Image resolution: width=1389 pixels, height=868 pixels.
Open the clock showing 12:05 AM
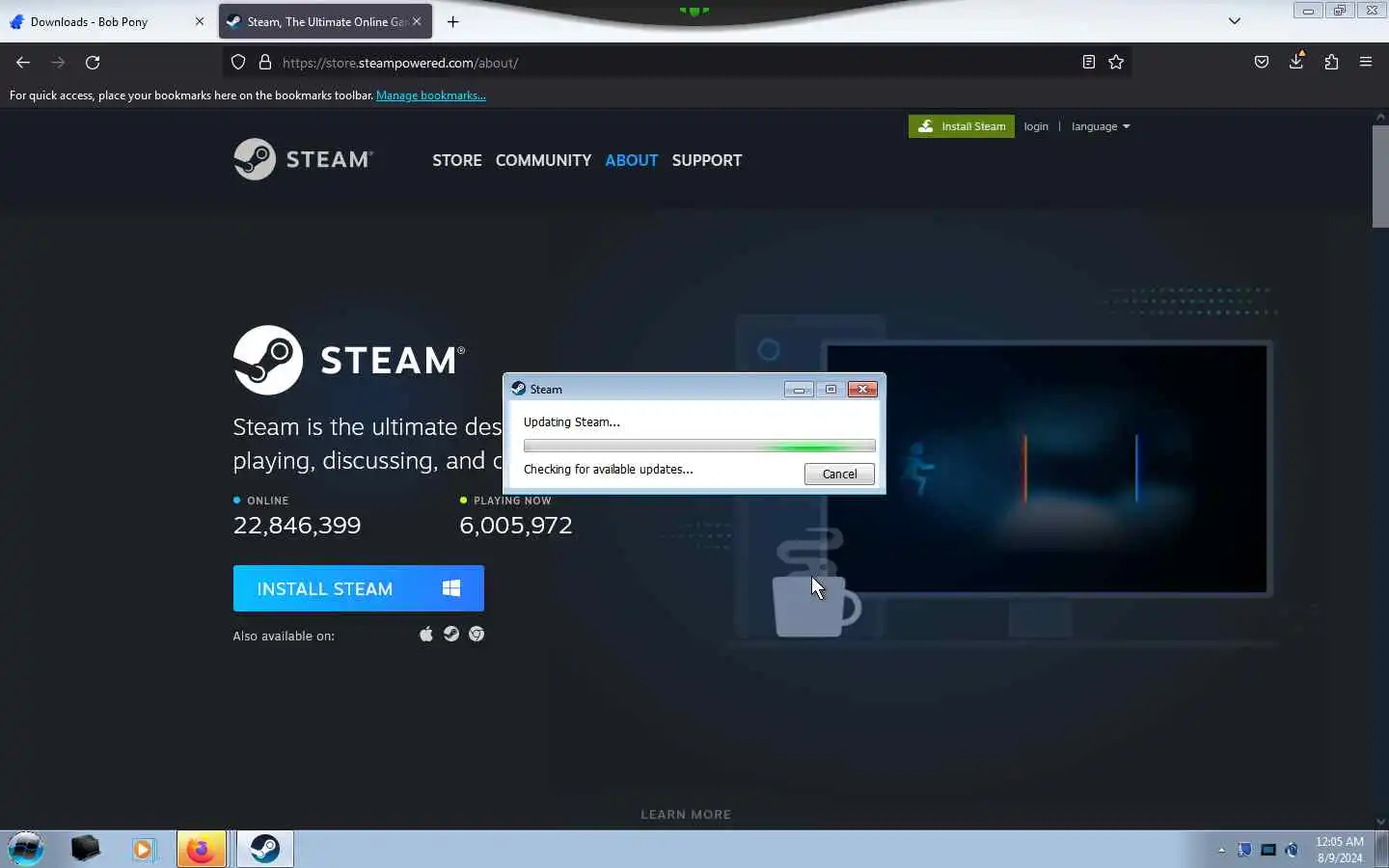click(1340, 849)
